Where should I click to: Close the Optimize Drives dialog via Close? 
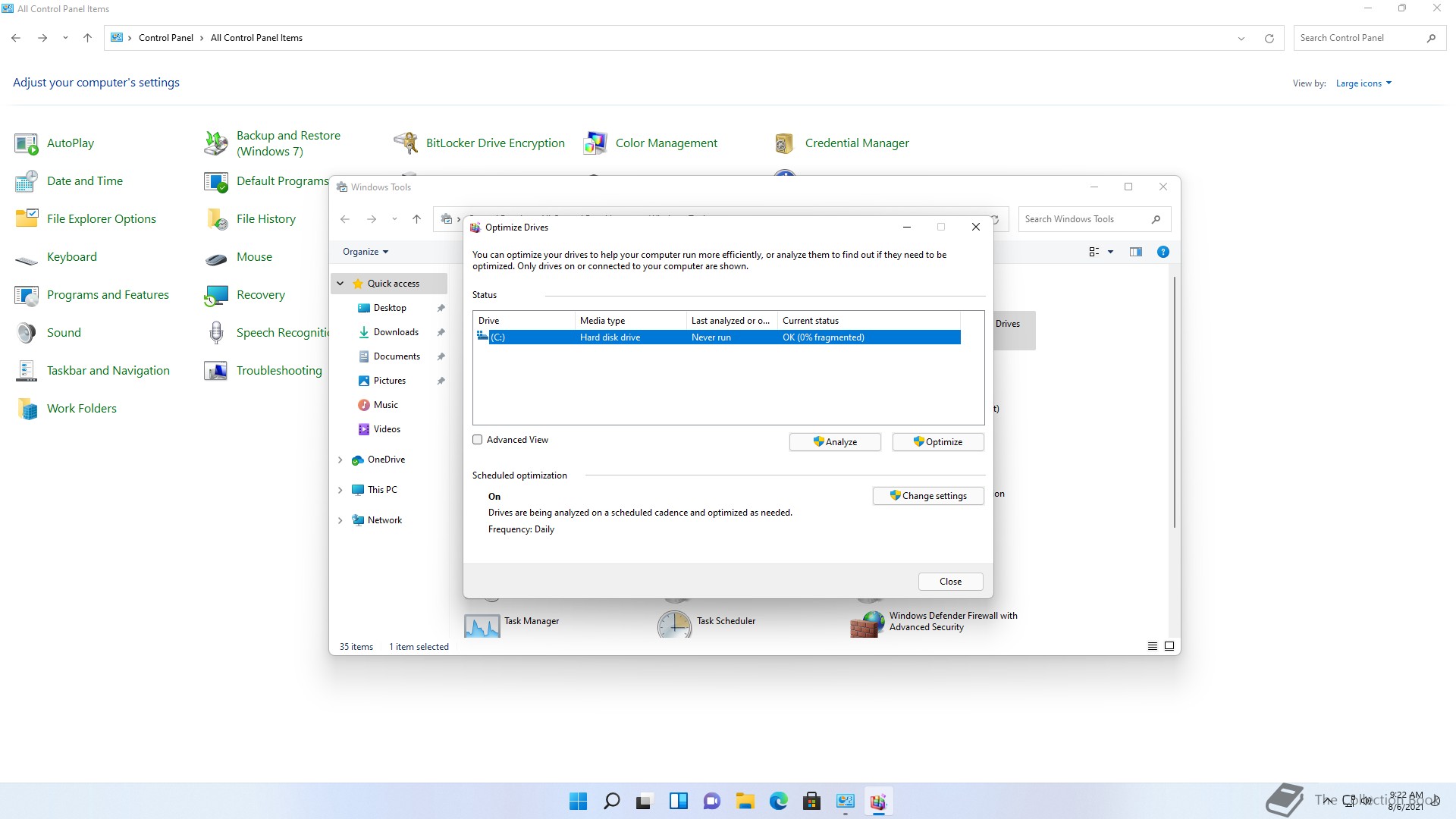pos(950,582)
